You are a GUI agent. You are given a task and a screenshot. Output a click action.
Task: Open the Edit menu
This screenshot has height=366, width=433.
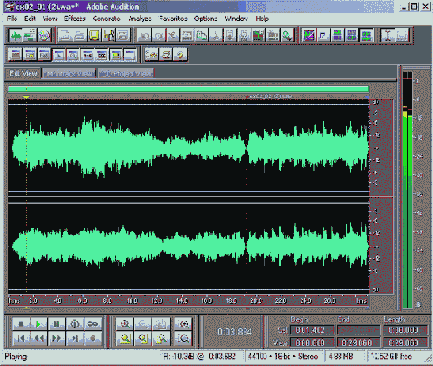[30, 19]
